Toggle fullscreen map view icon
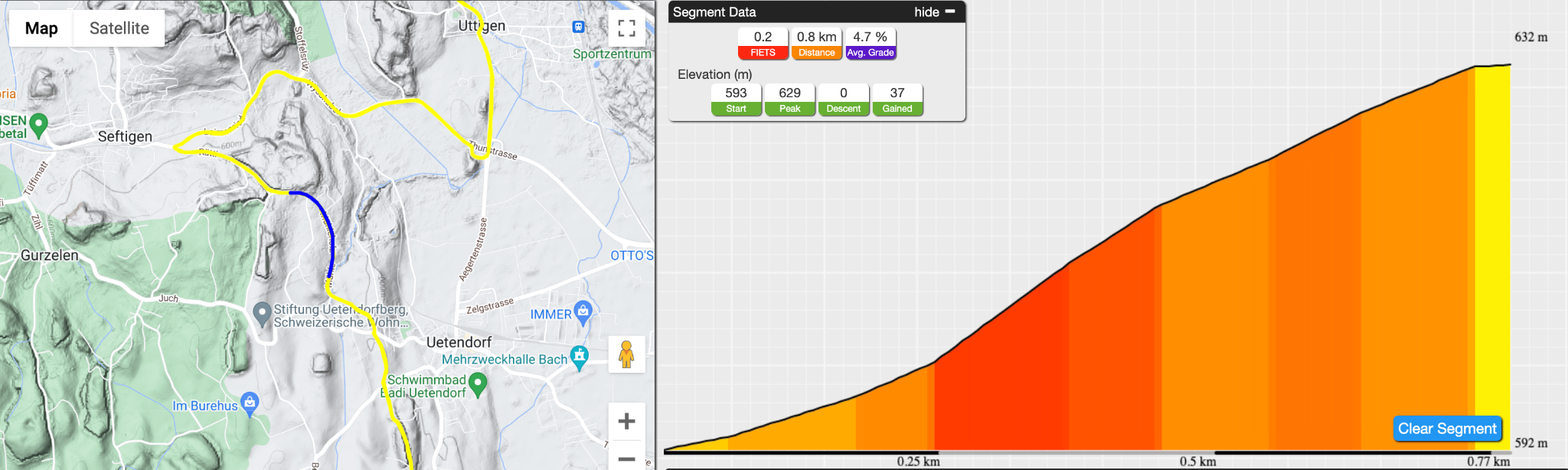1568x470 pixels. pyautogui.click(x=626, y=28)
